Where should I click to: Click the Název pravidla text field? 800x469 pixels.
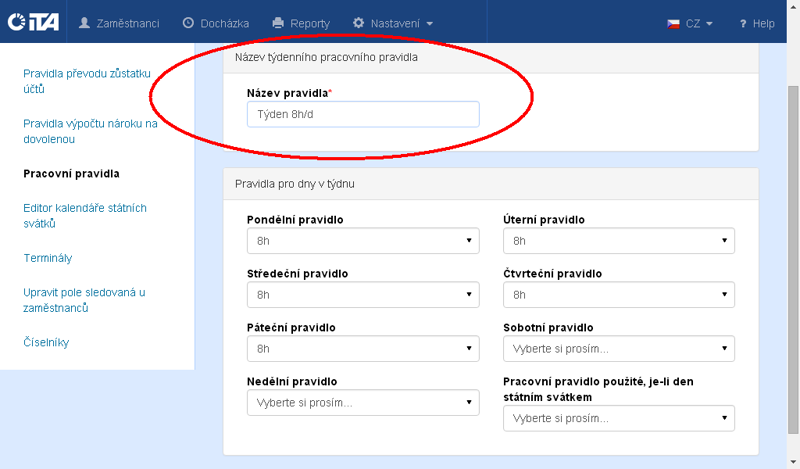pyautogui.click(x=362, y=114)
